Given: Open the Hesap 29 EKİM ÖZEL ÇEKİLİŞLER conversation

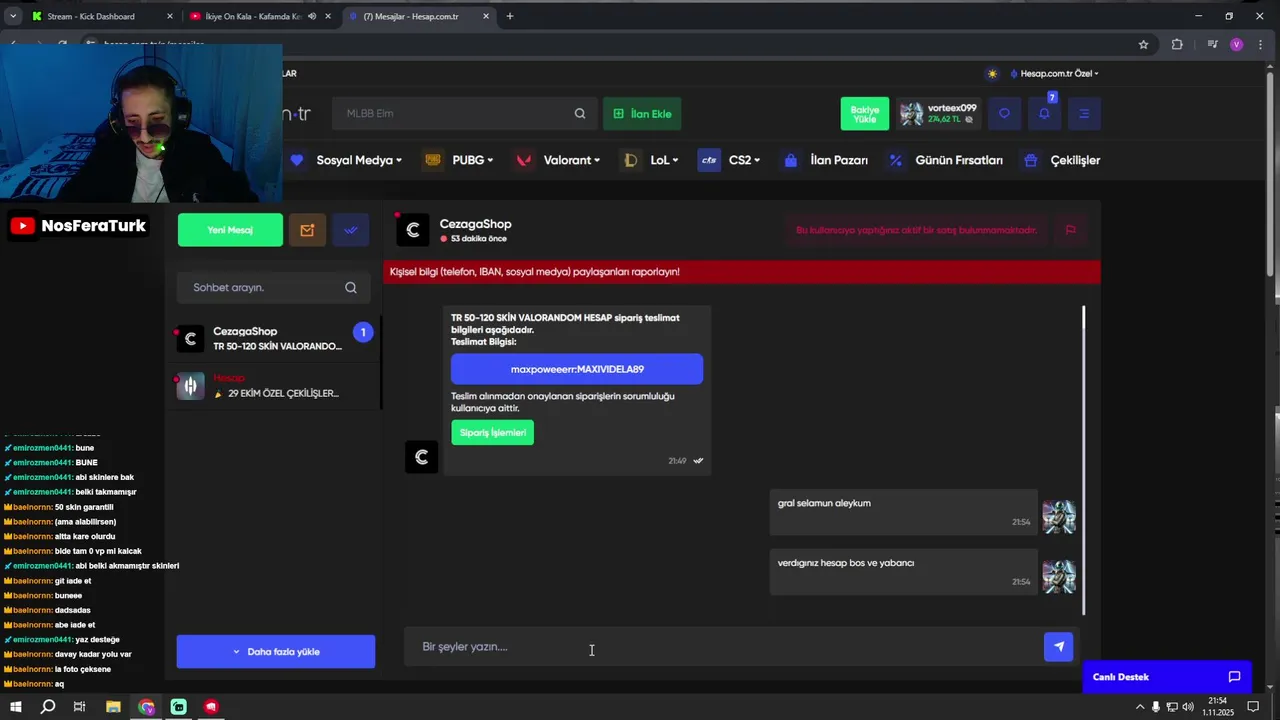Looking at the screenshot, I should point(275,386).
